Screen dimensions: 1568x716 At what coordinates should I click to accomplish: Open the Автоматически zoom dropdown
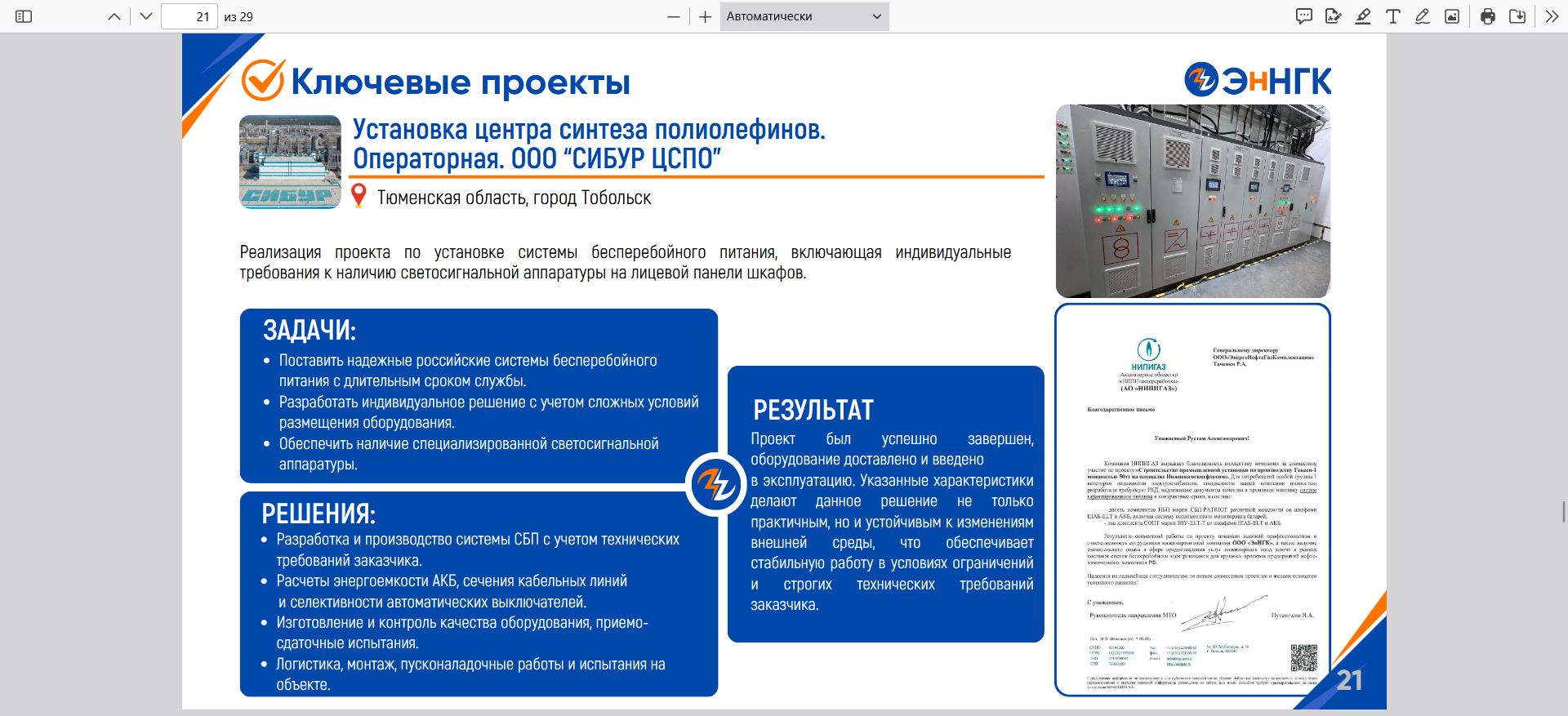pyautogui.click(x=804, y=16)
